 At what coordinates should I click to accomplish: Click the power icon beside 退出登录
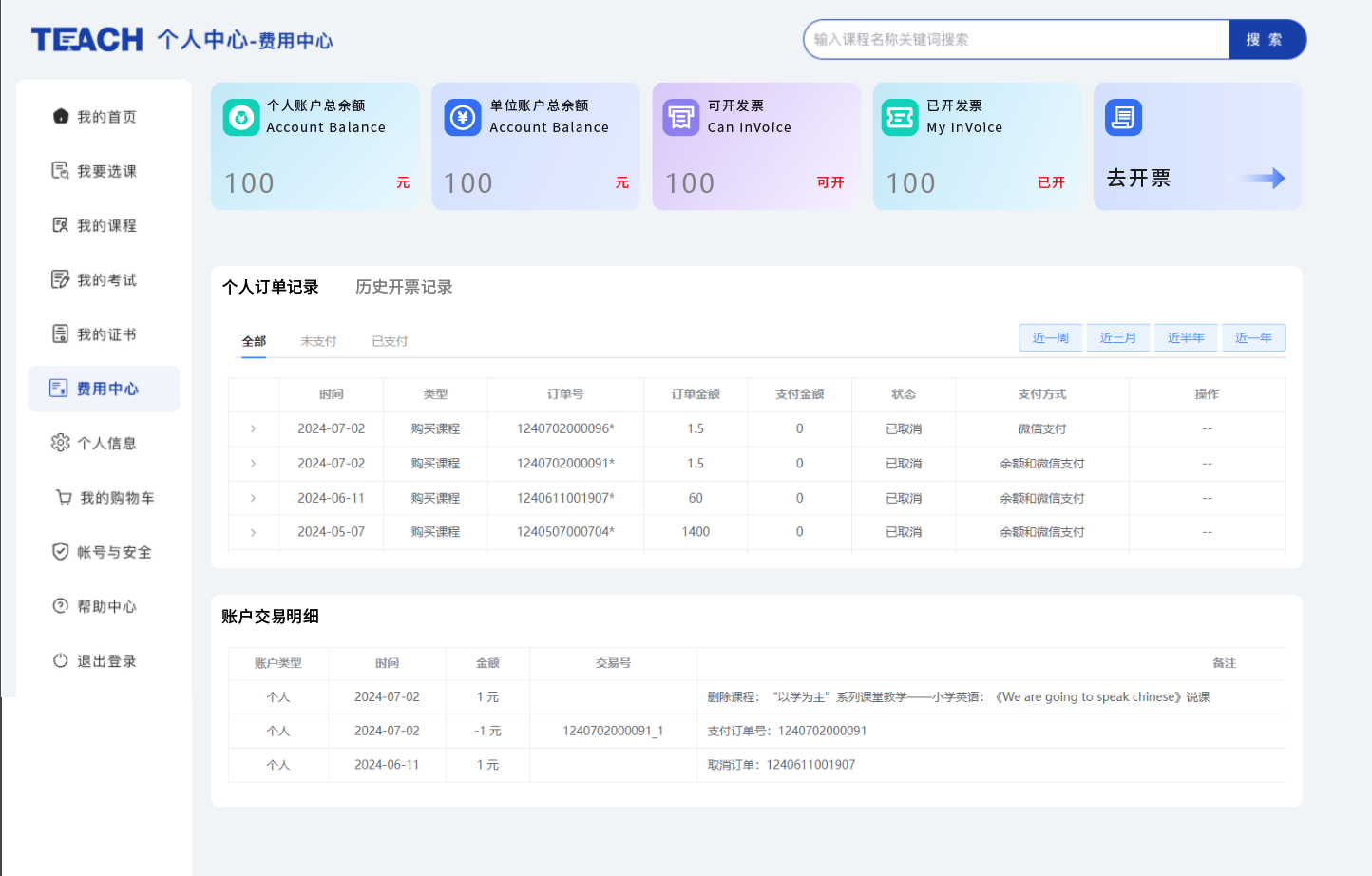tap(60, 660)
